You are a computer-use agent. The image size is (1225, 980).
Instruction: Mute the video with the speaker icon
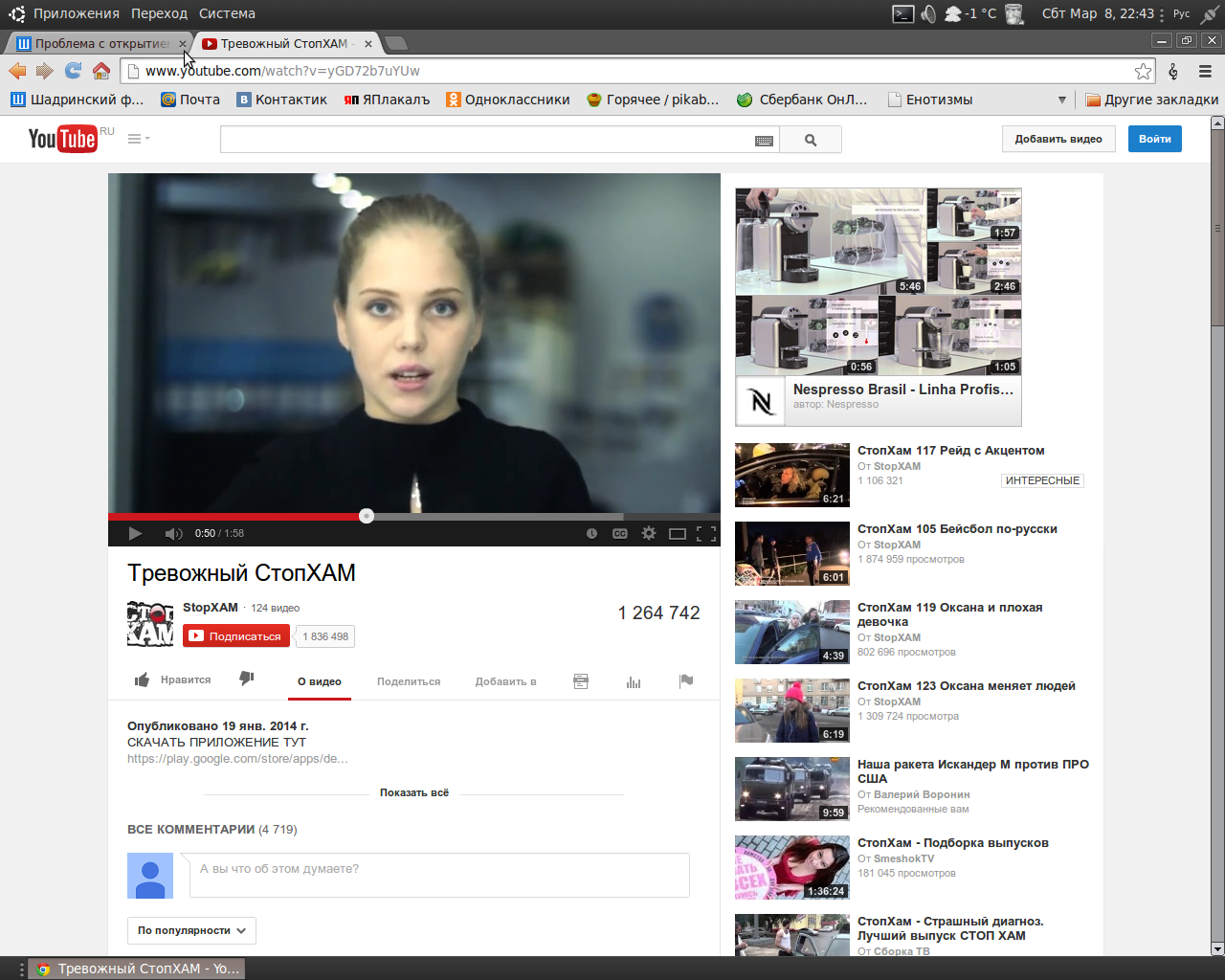pos(173,533)
